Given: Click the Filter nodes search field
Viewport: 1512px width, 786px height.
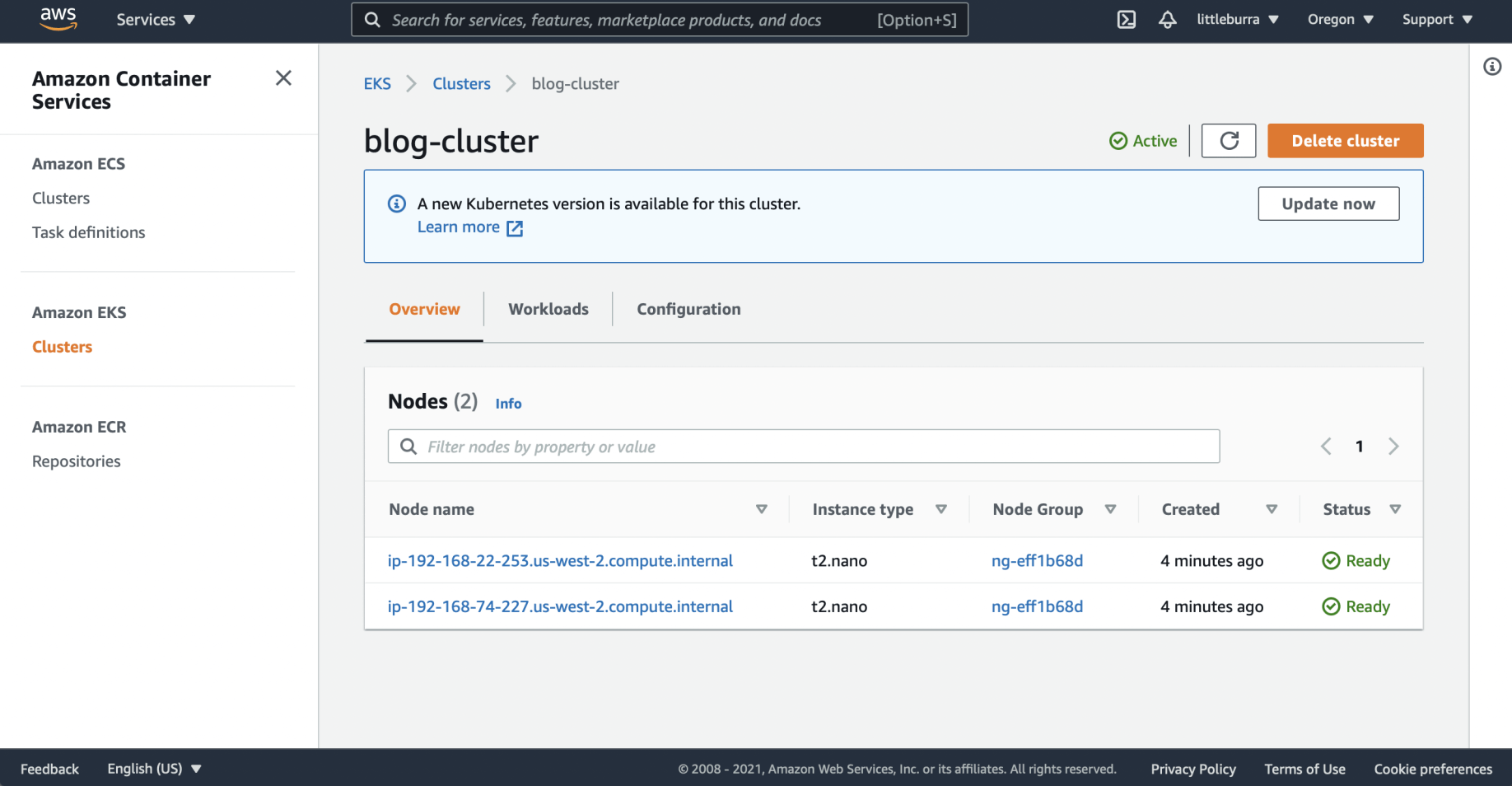Looking at the screenshot, I should click(803, 447).
